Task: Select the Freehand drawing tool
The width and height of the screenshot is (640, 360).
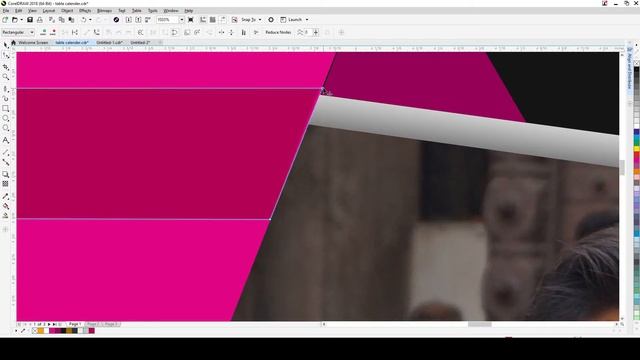Action: click(6, 88)
